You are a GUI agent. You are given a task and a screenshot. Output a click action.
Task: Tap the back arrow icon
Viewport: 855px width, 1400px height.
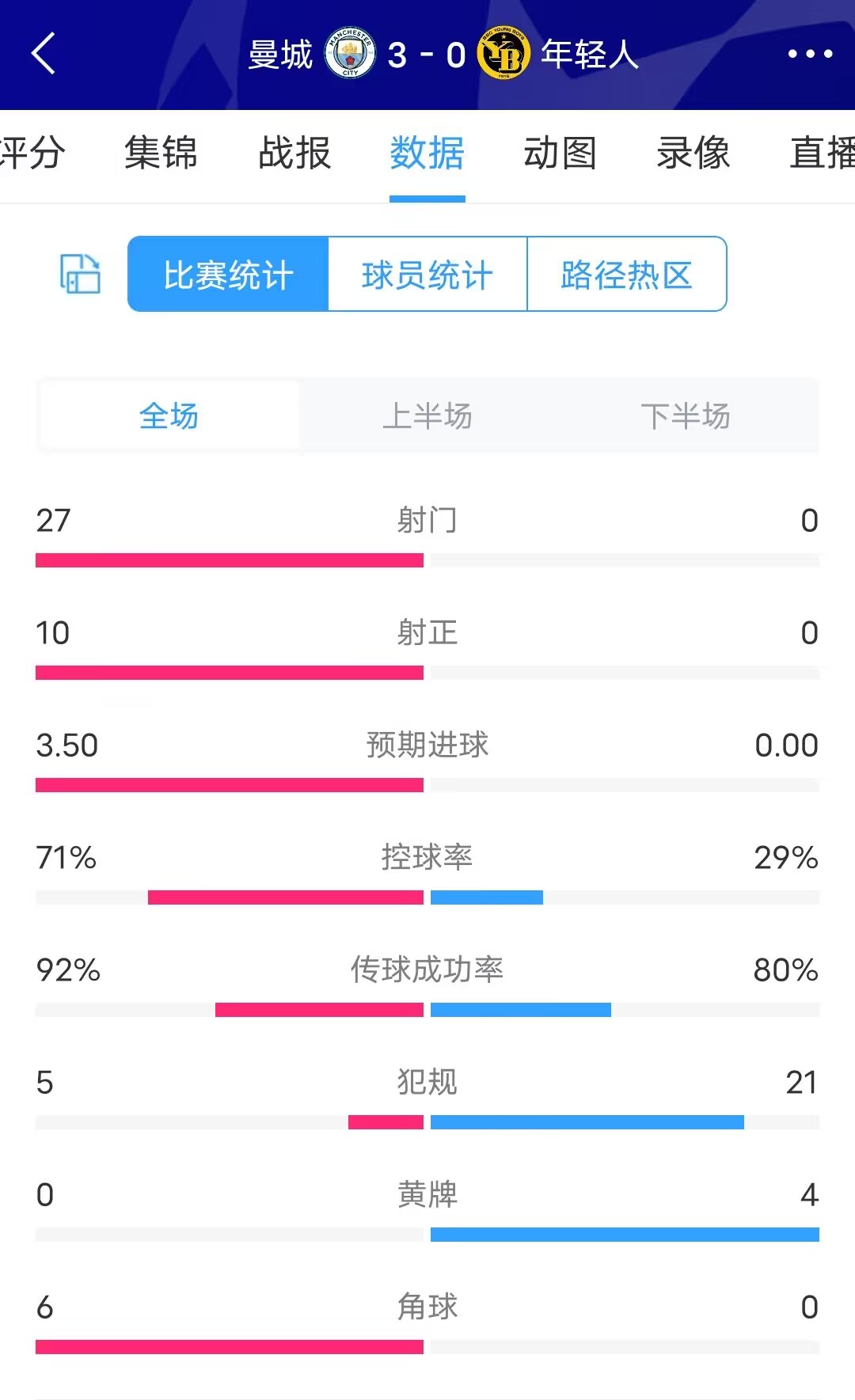coord(44,54)
